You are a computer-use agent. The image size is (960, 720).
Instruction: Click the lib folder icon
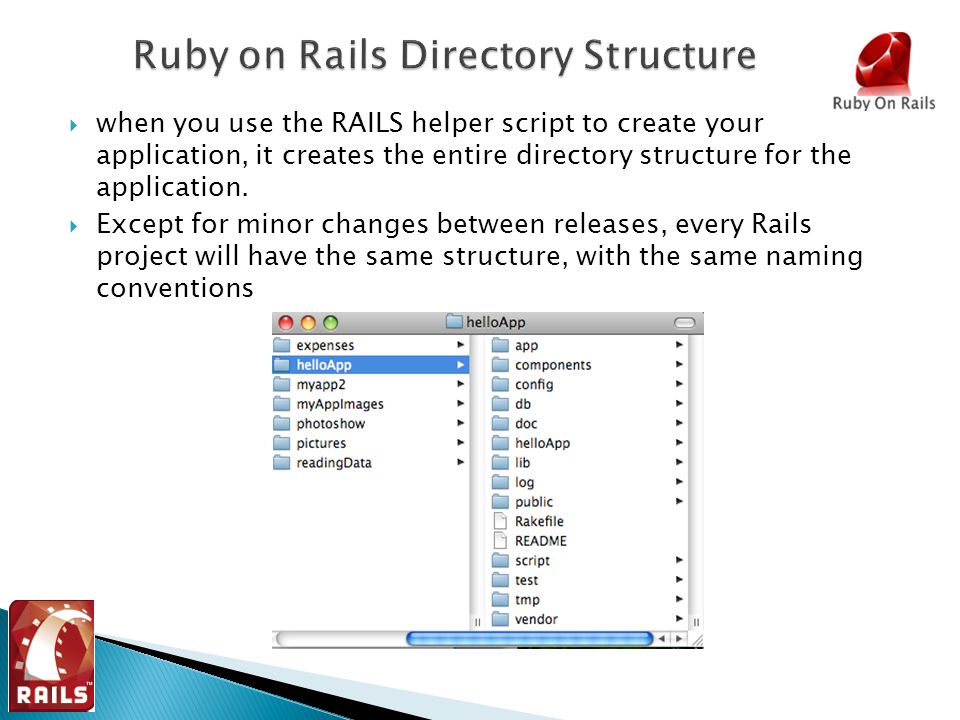click(x=500, y=462)
